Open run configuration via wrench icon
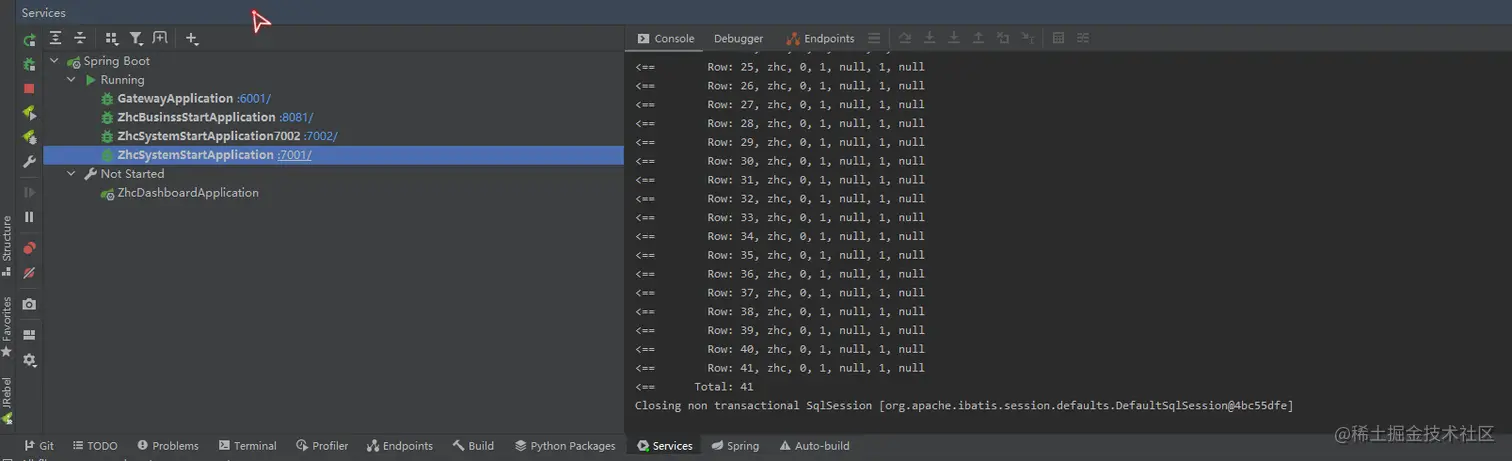1512x461 pixels. [x=29, y=161]
